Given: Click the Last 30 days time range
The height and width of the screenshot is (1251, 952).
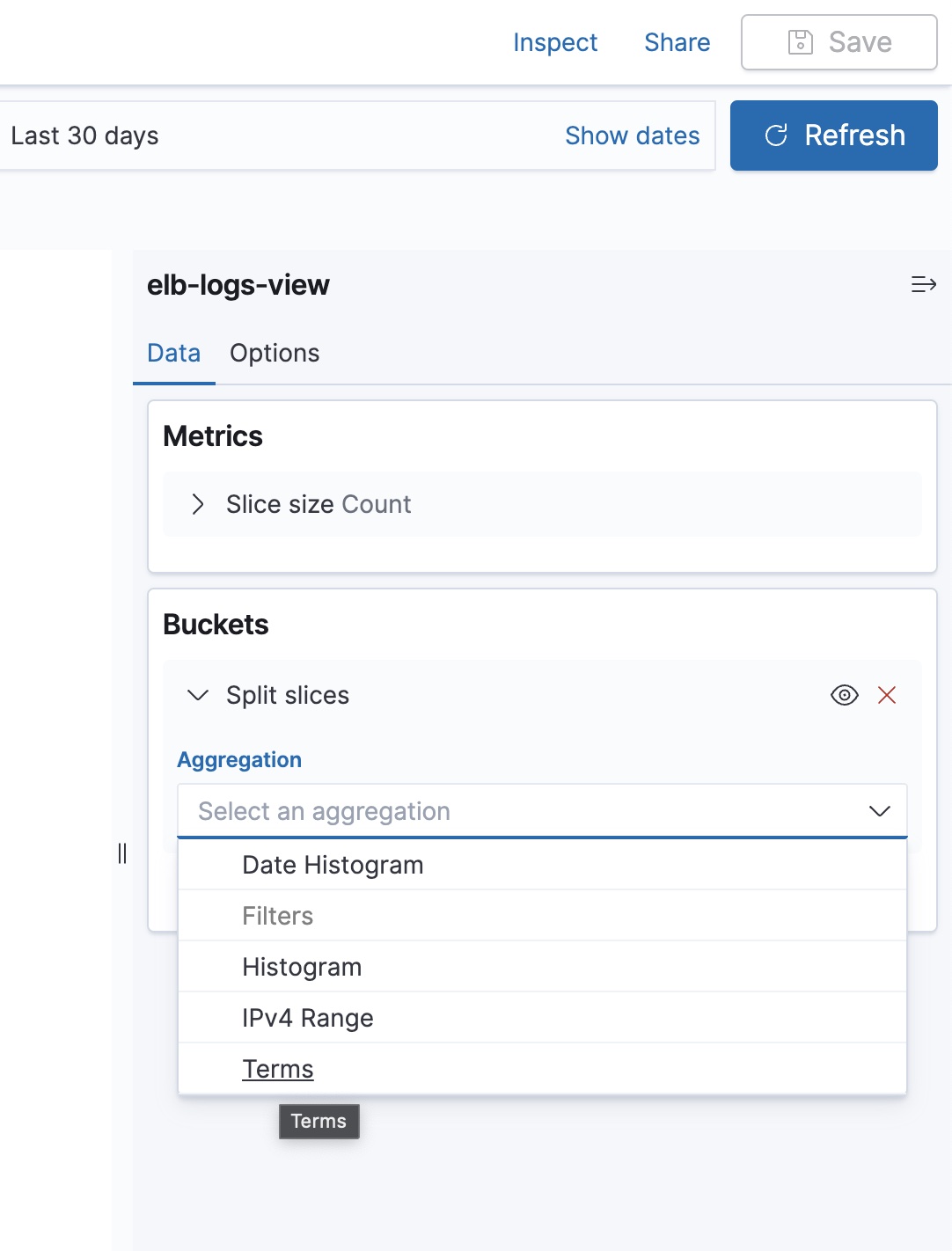Looking at the screenshot, I should point(85,135).
